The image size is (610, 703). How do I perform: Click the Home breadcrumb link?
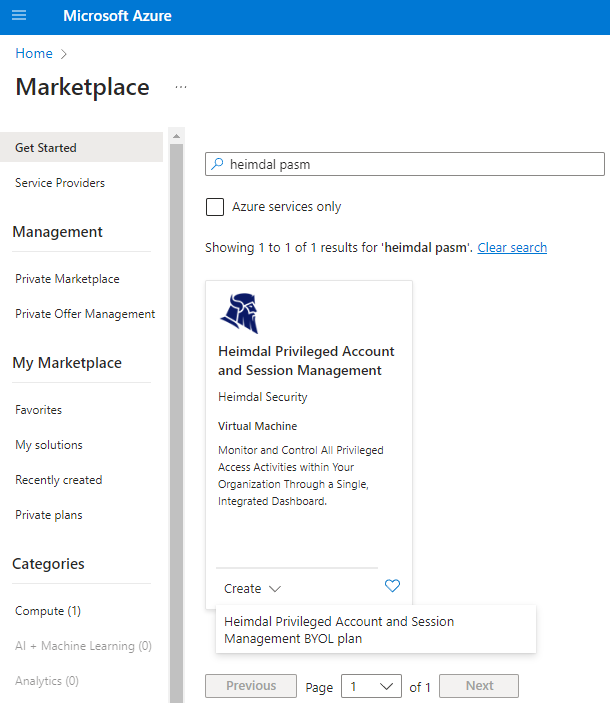34,53
